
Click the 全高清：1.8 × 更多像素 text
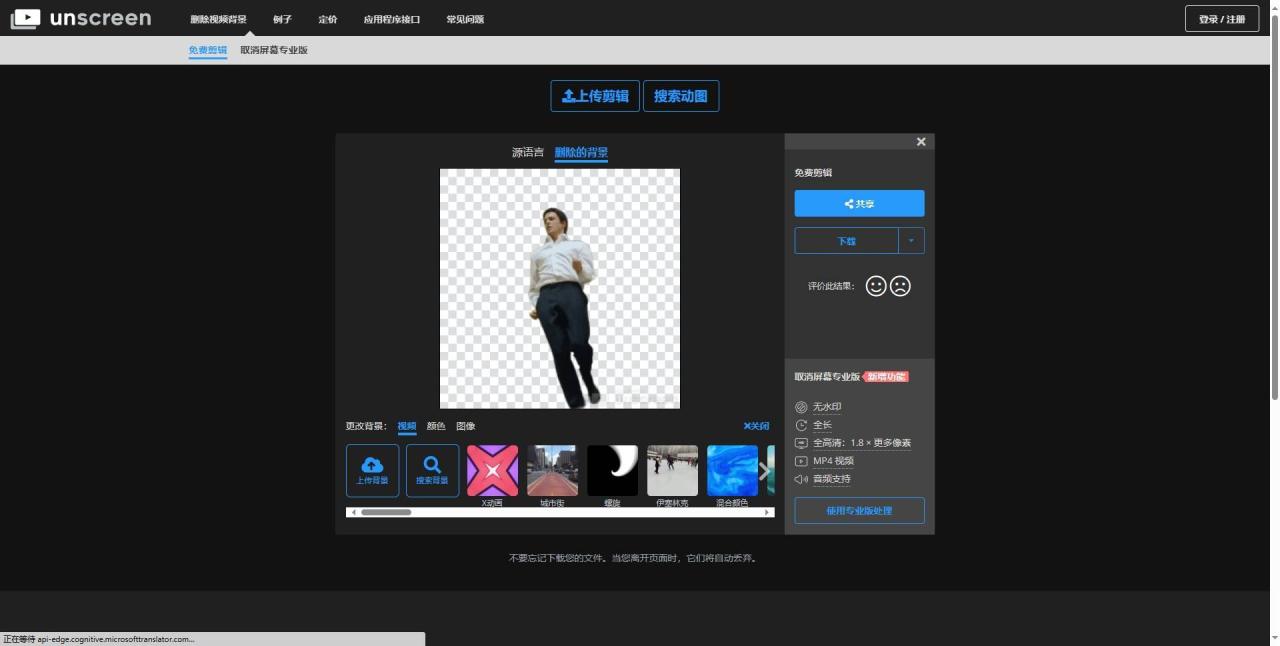pos(862,443)
